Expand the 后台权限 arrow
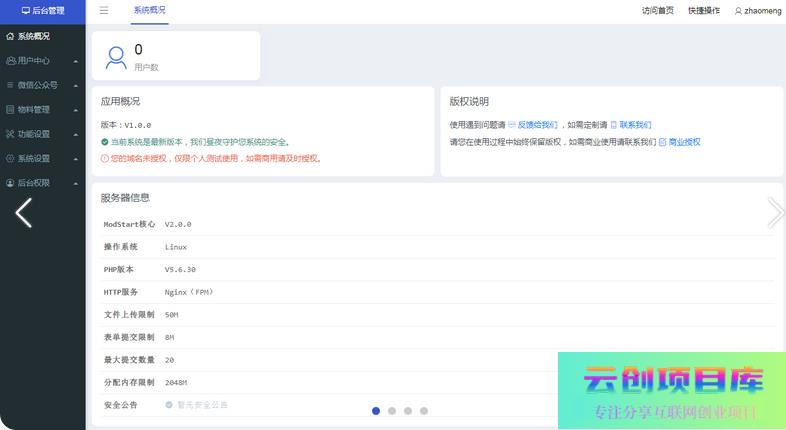The width and height of the screenshot is (786, 430). (x=76, y=184)
